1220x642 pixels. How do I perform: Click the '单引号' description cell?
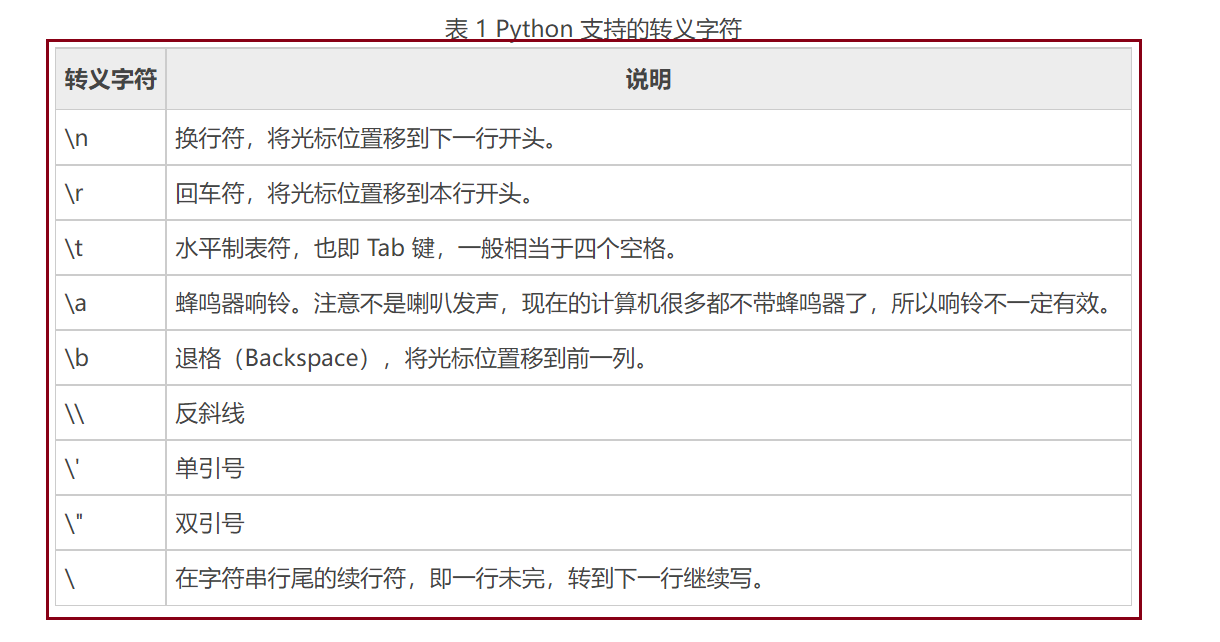click(x=649, y=468)
